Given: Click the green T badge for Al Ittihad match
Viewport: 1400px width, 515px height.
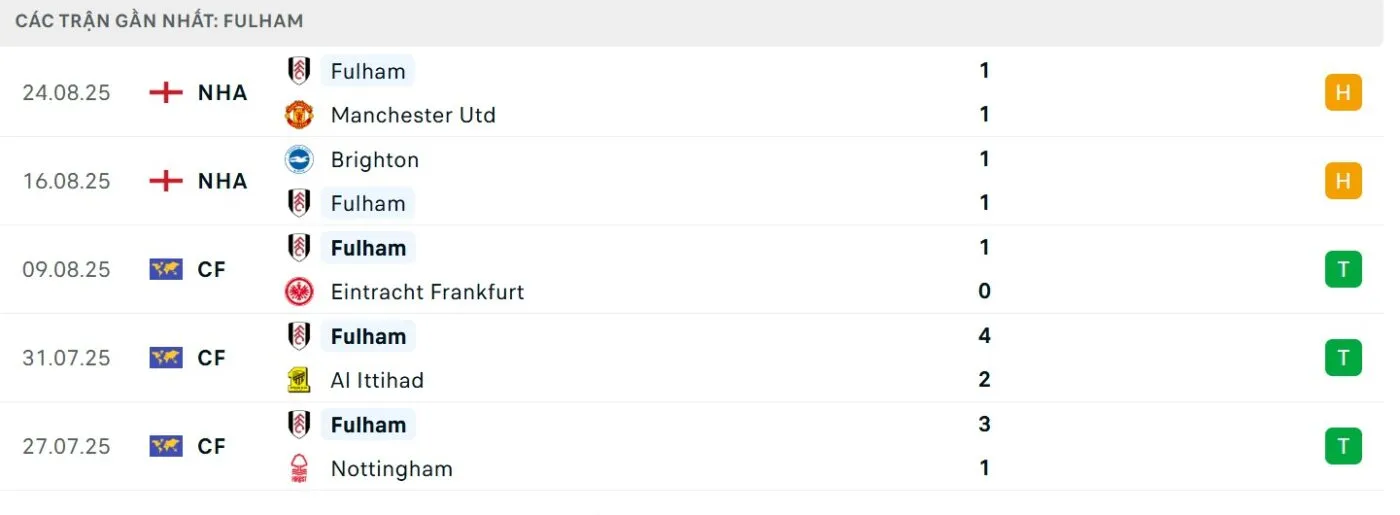Looking at the screenshot, I should click(1343, 357).
